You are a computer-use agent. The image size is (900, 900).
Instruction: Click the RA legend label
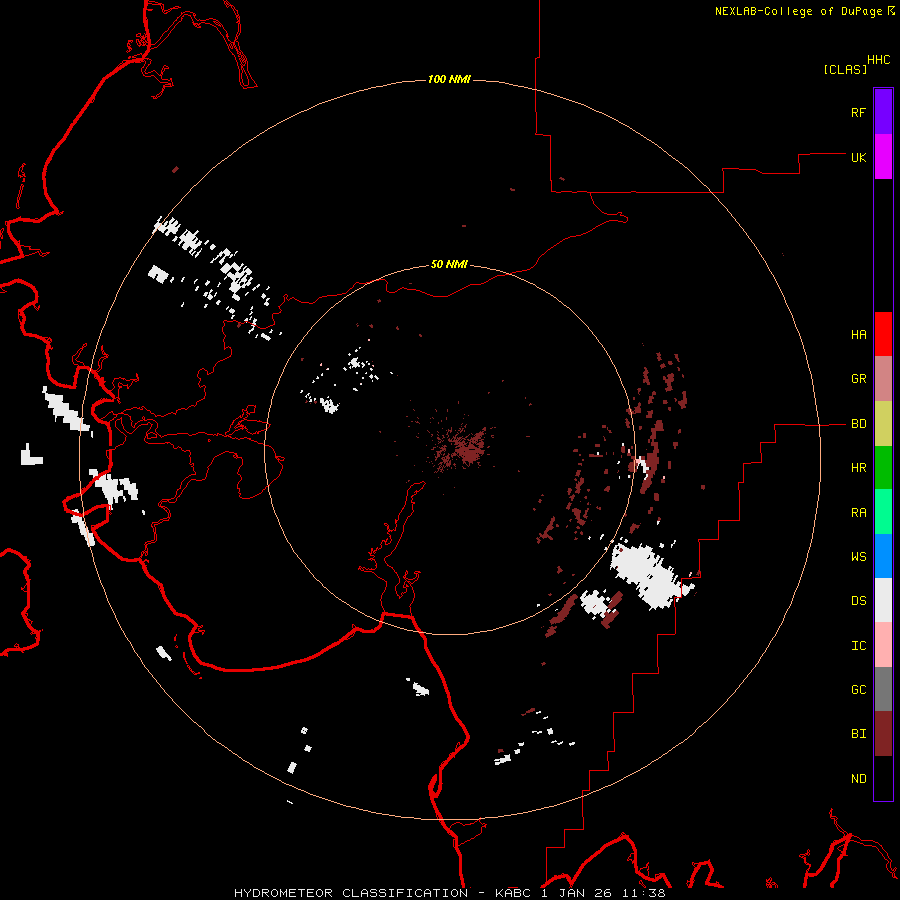click(x=858, y=513)
